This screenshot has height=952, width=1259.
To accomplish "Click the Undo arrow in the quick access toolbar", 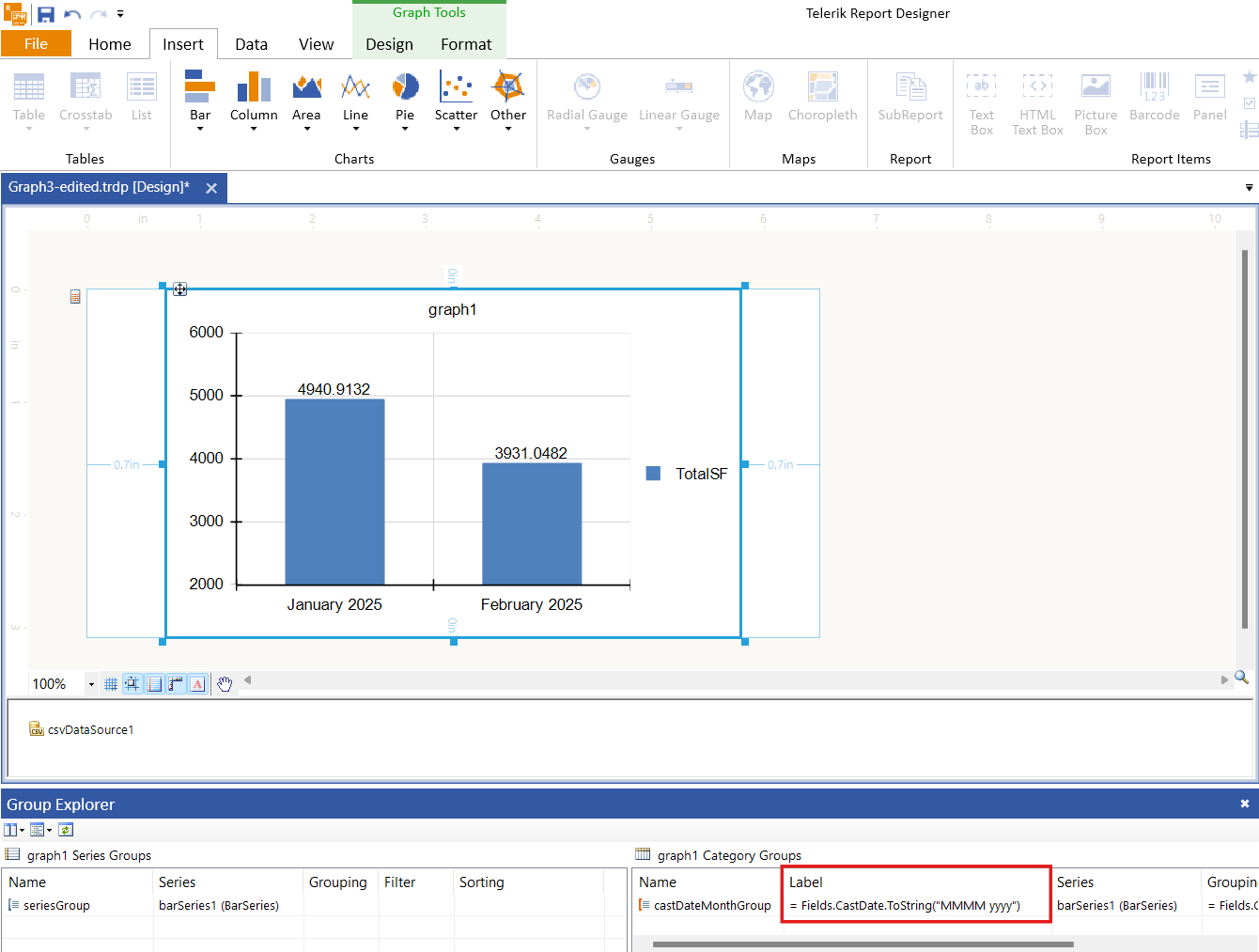I will 72,14.
